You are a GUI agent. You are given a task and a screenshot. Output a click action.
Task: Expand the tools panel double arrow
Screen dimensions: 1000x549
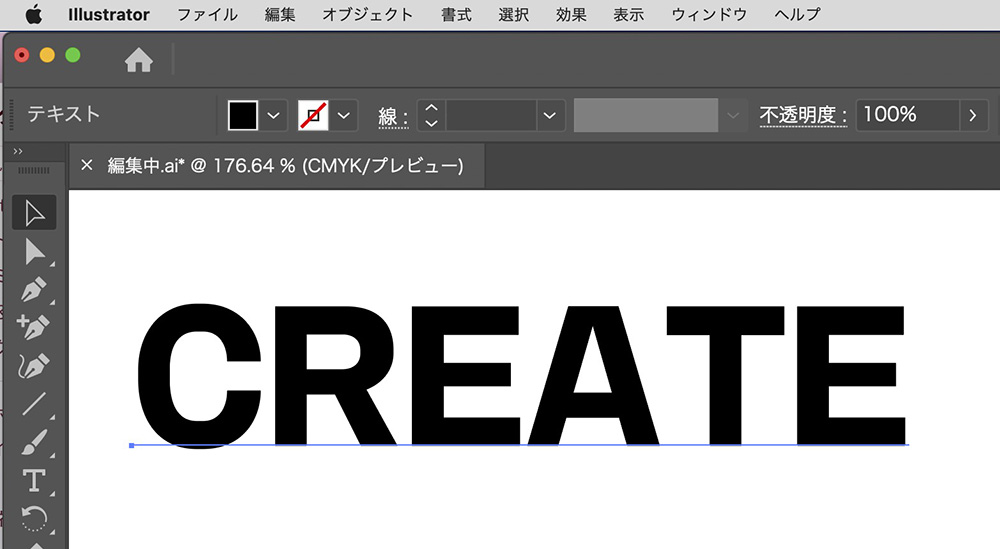click(18, 151)
